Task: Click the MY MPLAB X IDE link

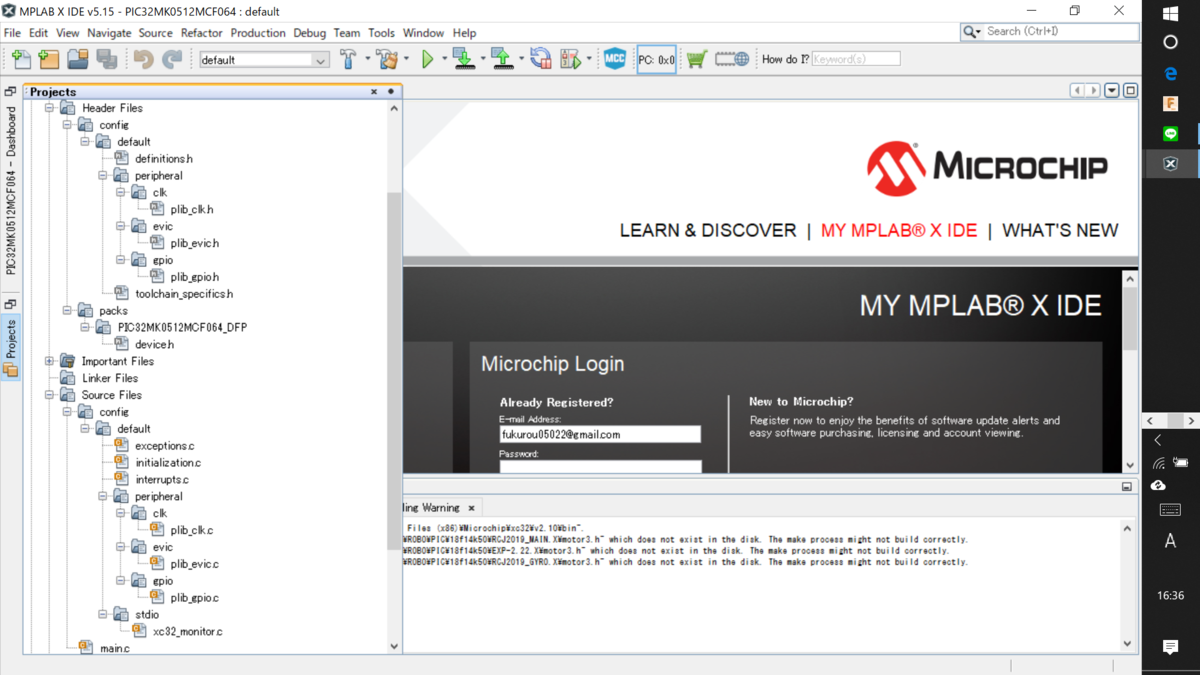Action: pos(899,230)
